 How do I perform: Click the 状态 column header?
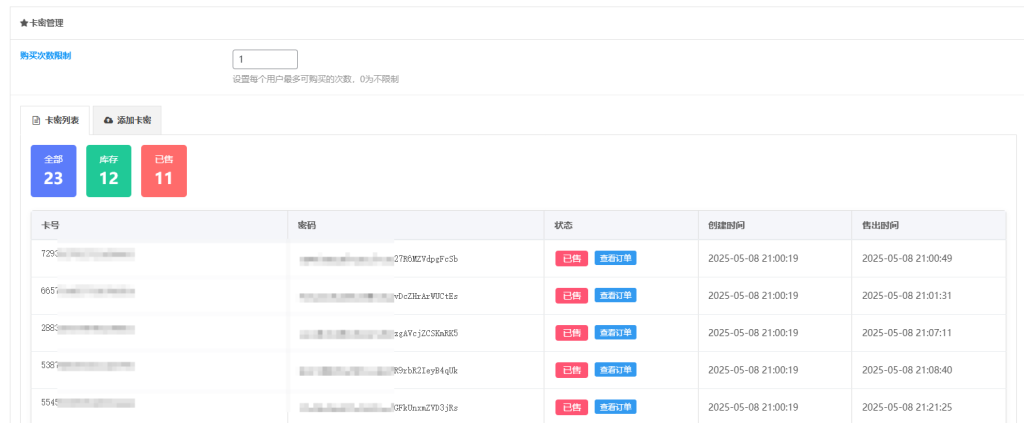(x=563, y=225)
